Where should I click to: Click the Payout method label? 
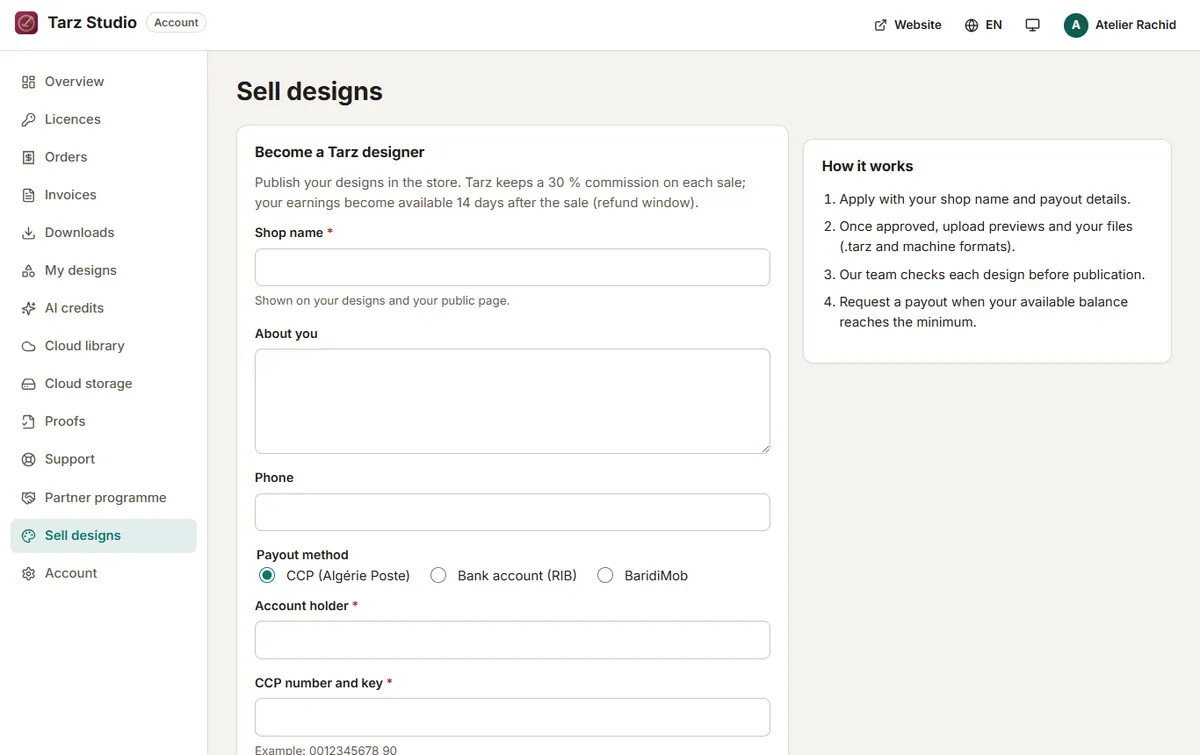pyautogui.click(x=303, y=555)
